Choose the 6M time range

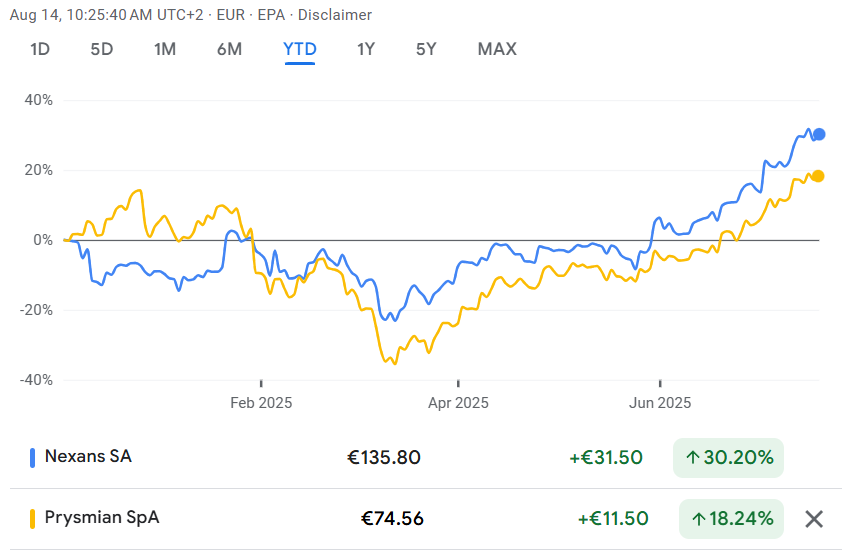[x=229, y=49]
